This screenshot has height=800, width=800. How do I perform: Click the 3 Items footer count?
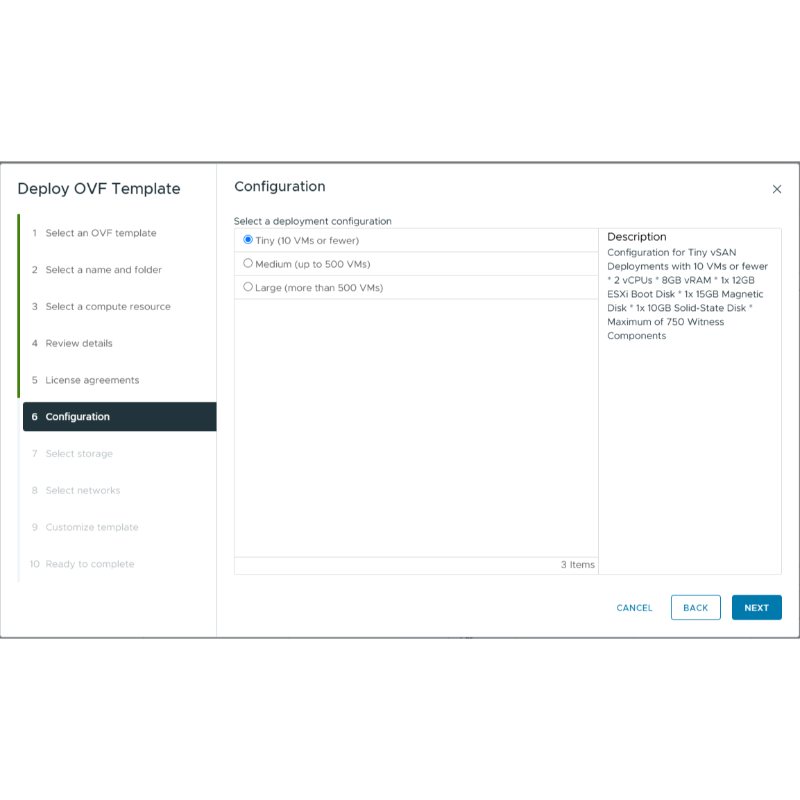pos(577,565)
